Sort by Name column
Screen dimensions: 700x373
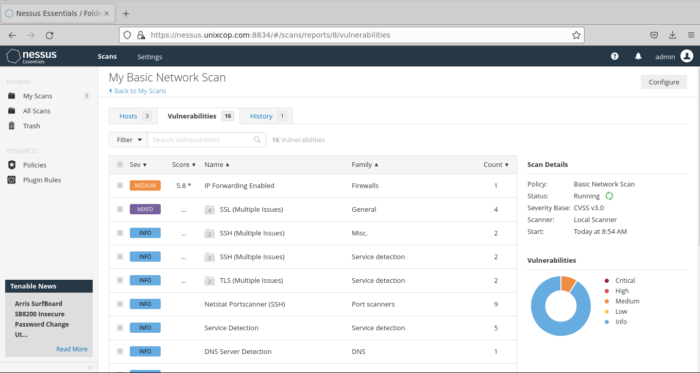[217, 165]
